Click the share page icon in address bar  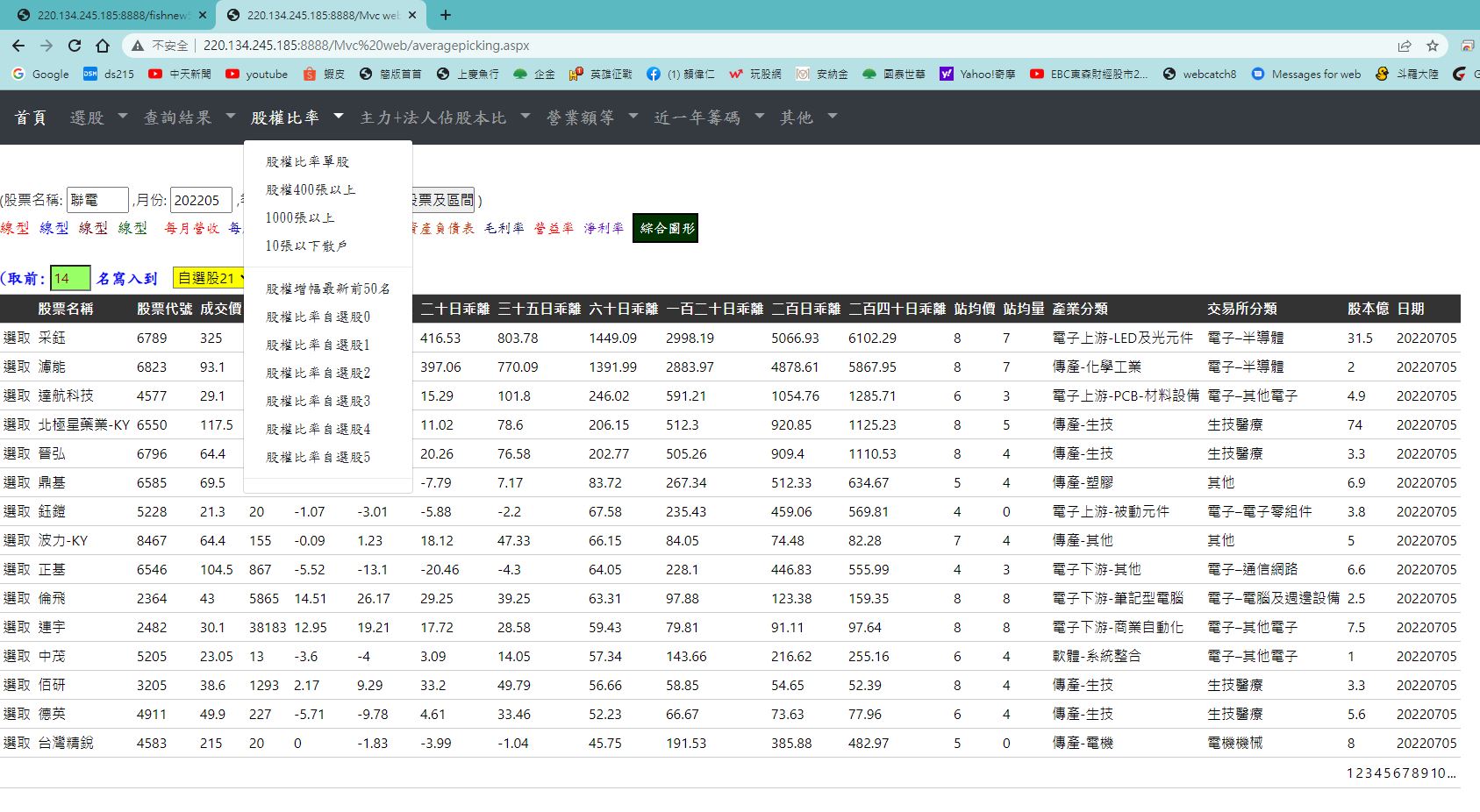coord(1405,46)
